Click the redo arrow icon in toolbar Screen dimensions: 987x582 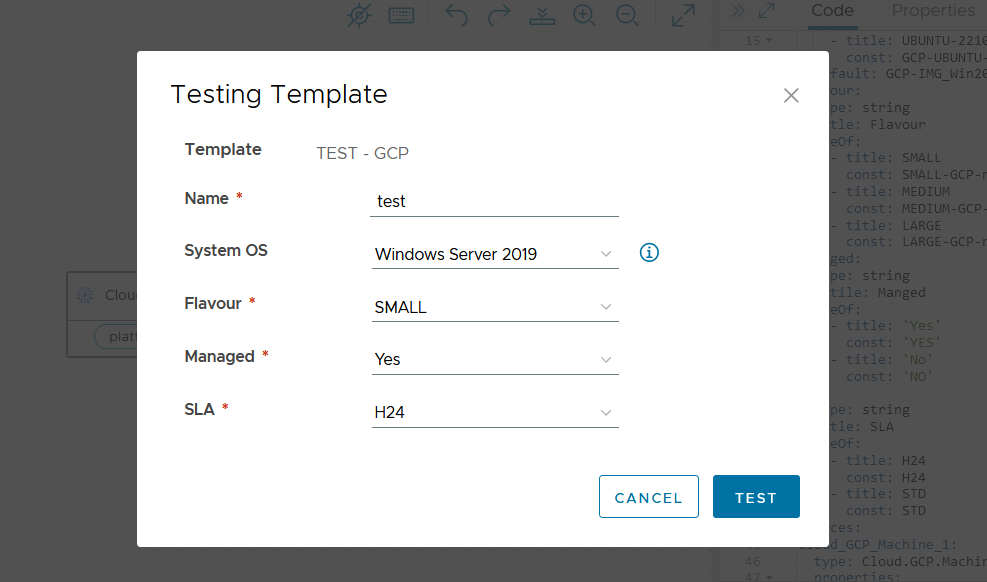point(499,15)
